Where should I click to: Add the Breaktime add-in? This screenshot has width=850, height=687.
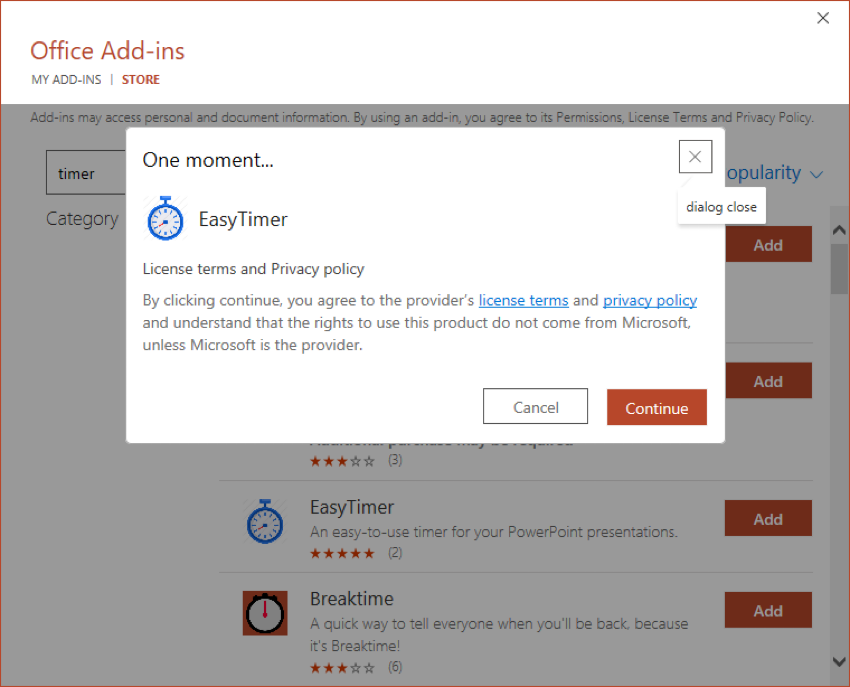(768, 611)
